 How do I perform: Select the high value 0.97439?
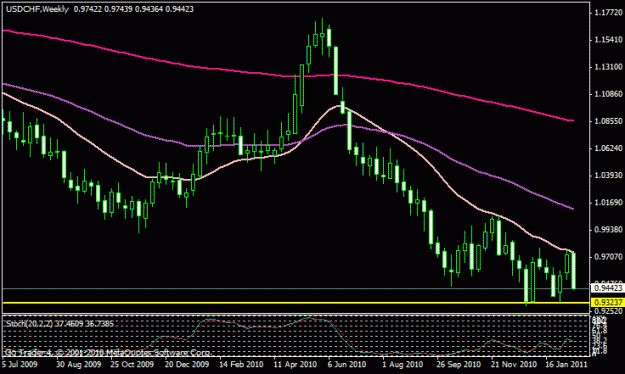[118, 9]
